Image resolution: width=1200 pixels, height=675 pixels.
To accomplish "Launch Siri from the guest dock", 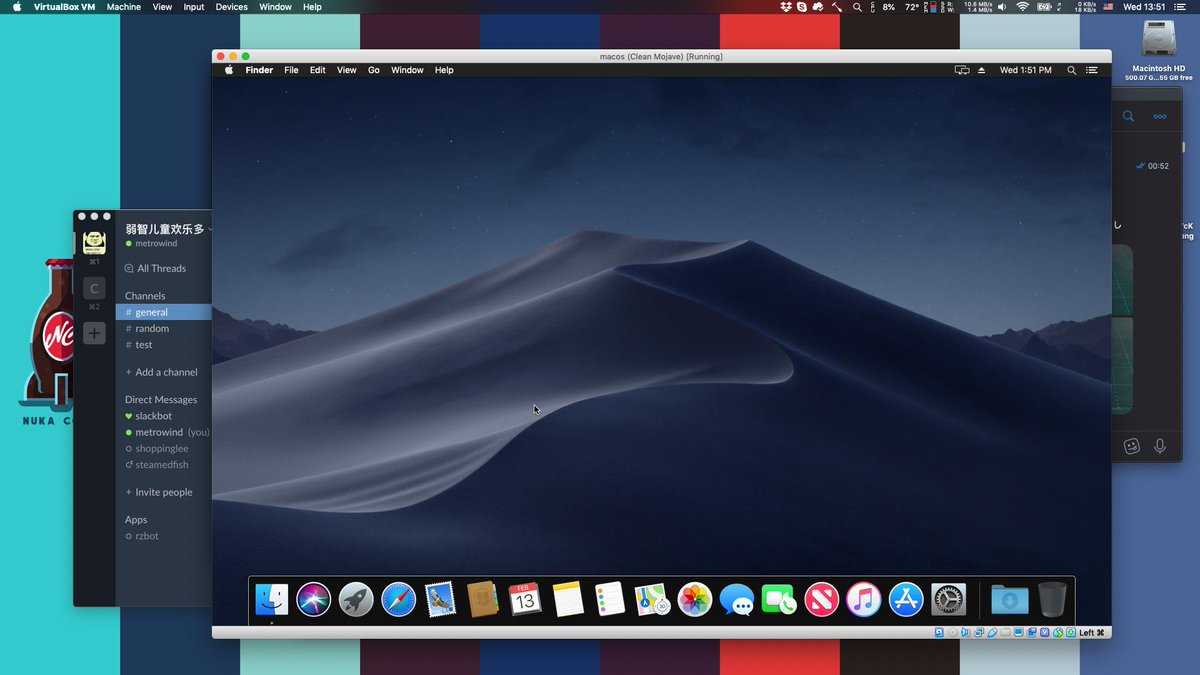I will (314, 600).
